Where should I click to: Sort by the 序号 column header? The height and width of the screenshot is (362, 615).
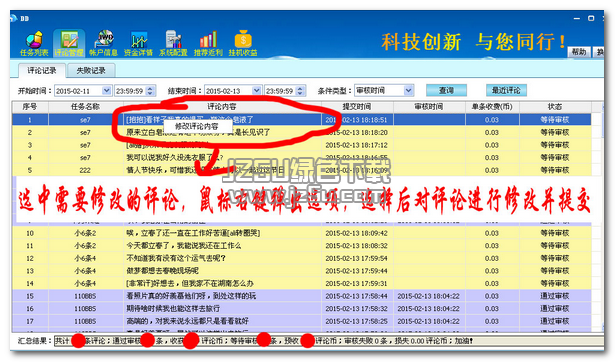tap(30, 107)
